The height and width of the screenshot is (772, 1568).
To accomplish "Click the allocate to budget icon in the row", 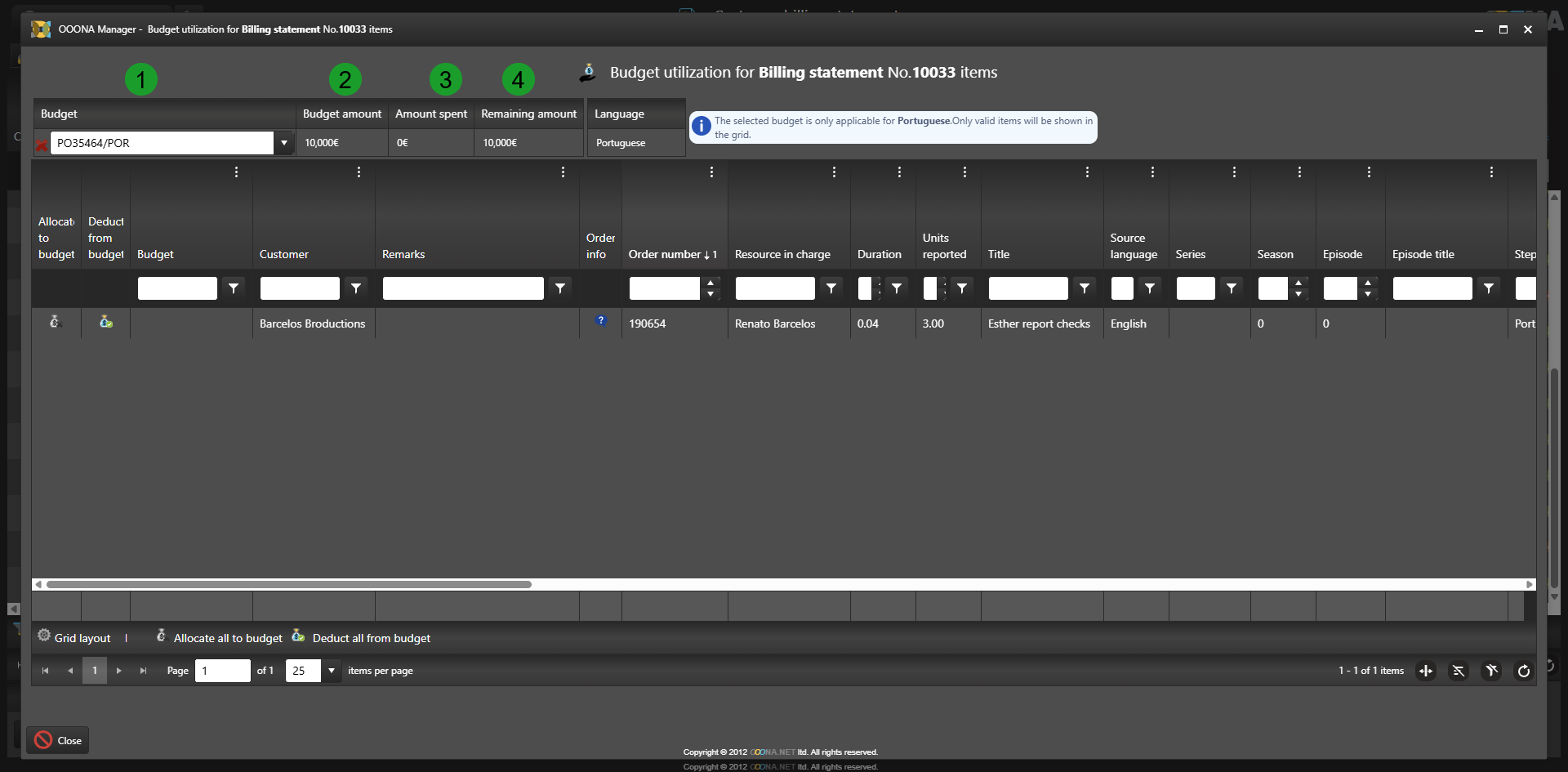I will click(x=56, y=323).
